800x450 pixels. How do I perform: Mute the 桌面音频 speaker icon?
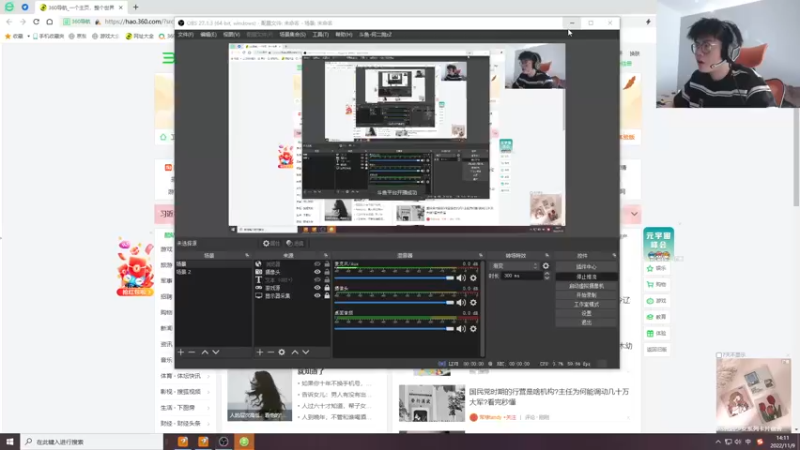[461, 329]
